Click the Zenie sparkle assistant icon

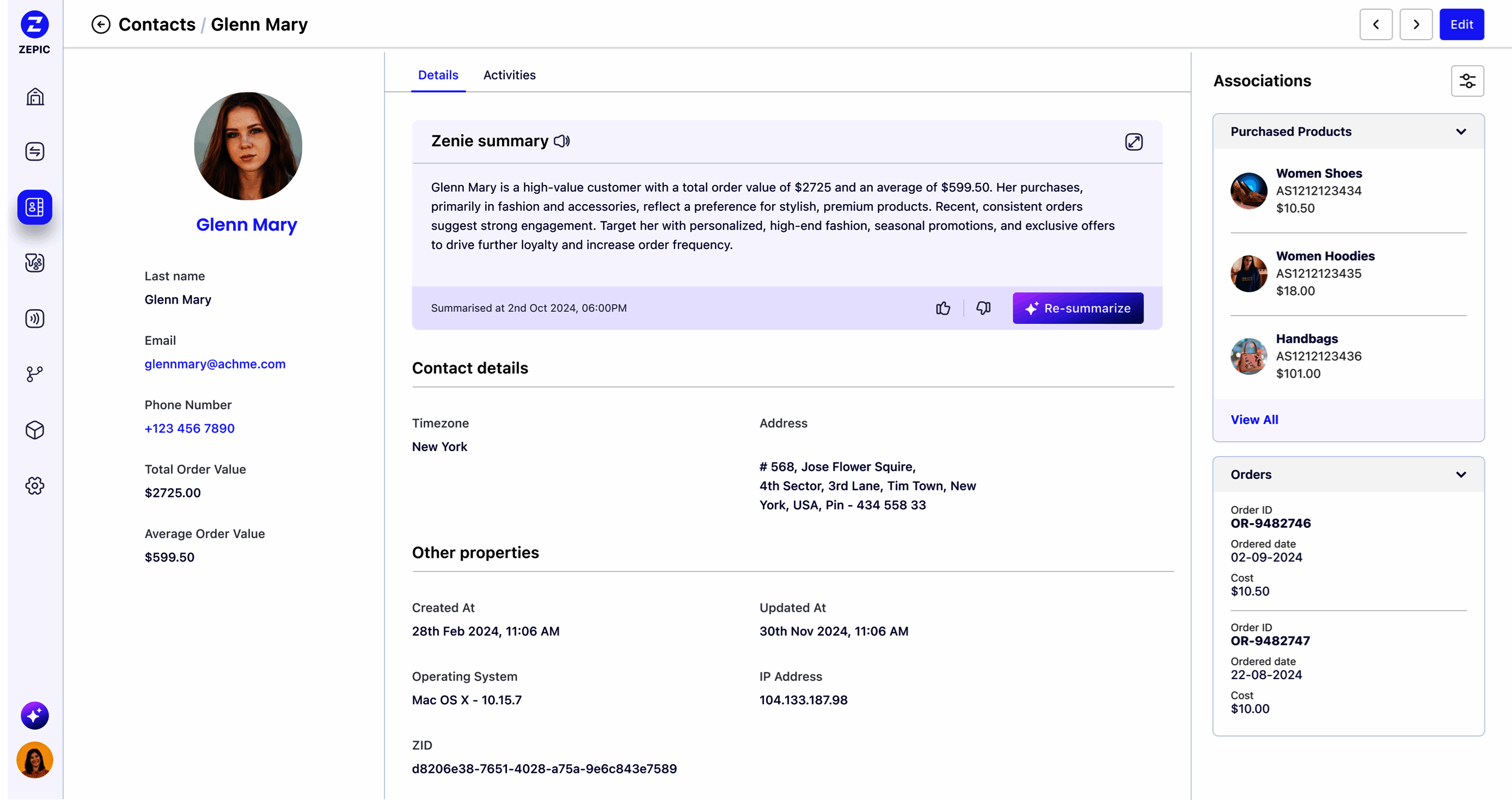coord(35,715)
